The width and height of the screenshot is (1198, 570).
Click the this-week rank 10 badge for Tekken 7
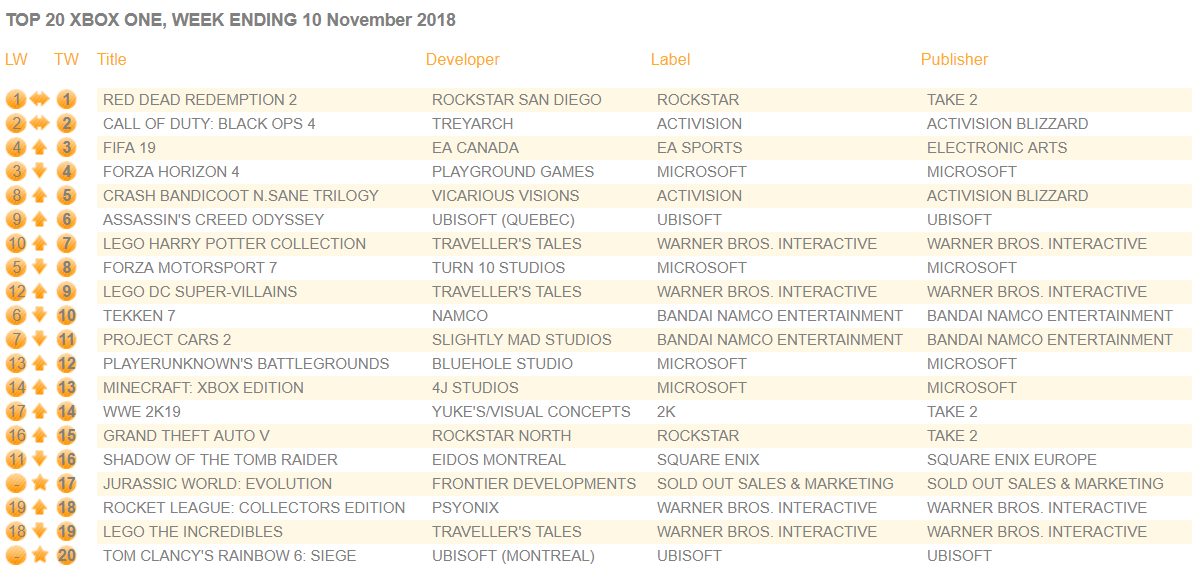pos(67,316)
